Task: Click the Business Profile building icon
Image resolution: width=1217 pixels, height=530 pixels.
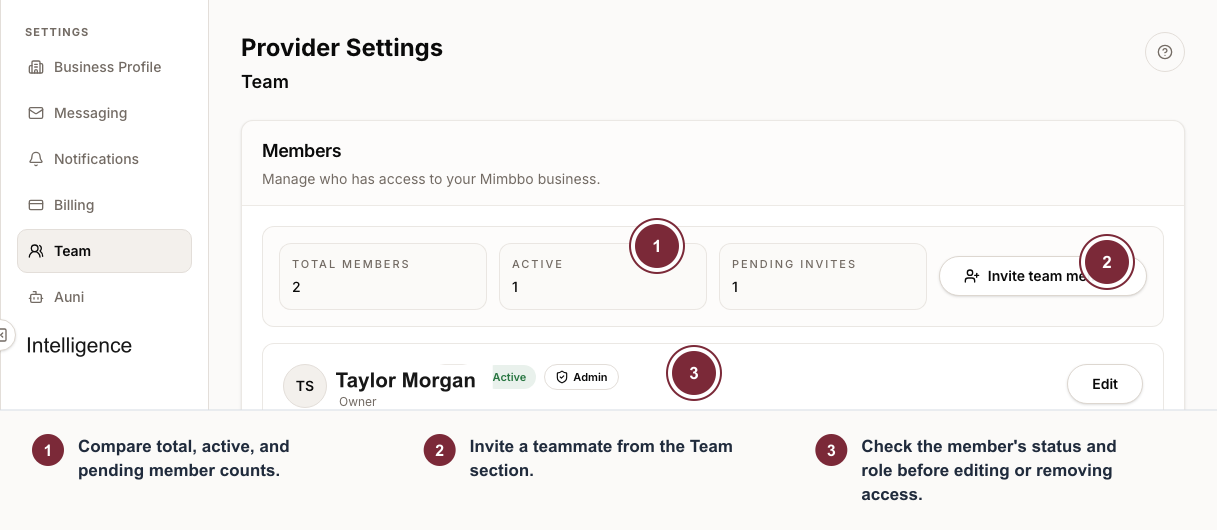Action: [x=36, y=67]
